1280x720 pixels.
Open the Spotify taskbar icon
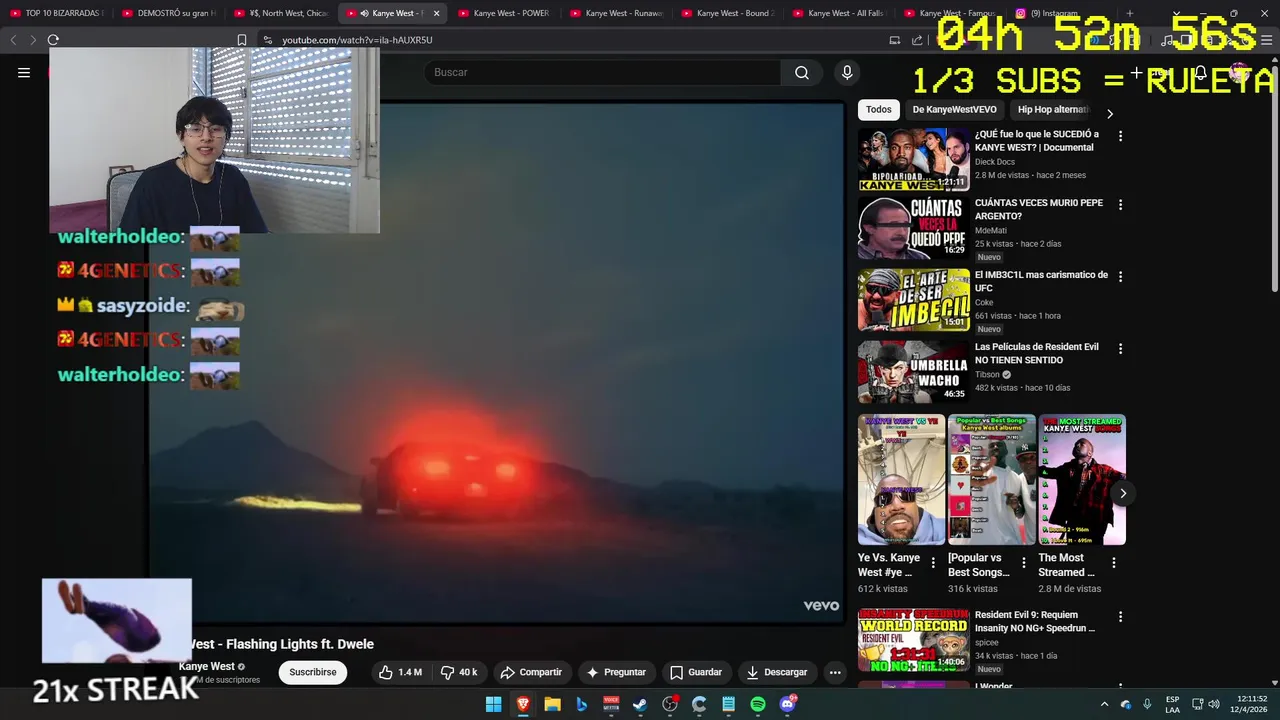coord(758,704)
